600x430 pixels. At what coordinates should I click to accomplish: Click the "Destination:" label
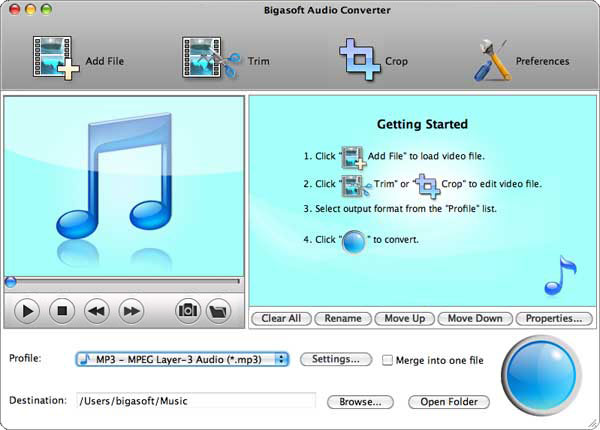[x=38, y=400]
